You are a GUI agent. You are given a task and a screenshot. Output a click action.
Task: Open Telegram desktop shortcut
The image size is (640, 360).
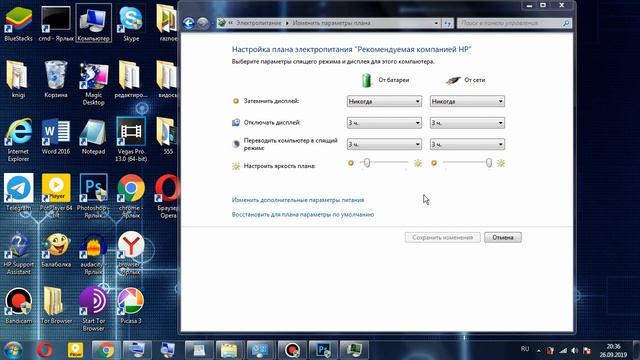[x=18, y=192]
